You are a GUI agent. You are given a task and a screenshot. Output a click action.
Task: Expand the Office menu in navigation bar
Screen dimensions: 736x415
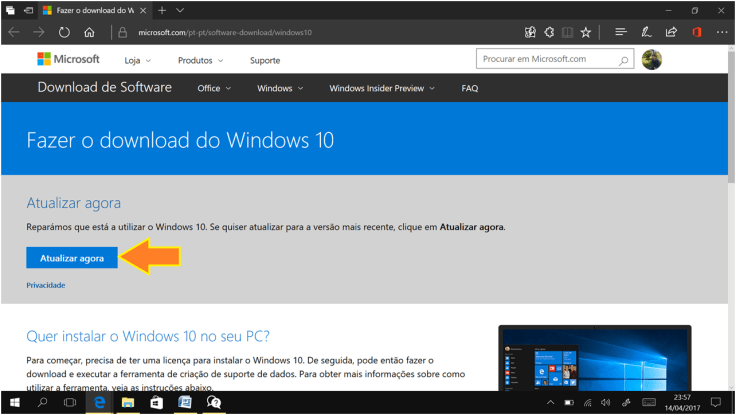(213, 88)
